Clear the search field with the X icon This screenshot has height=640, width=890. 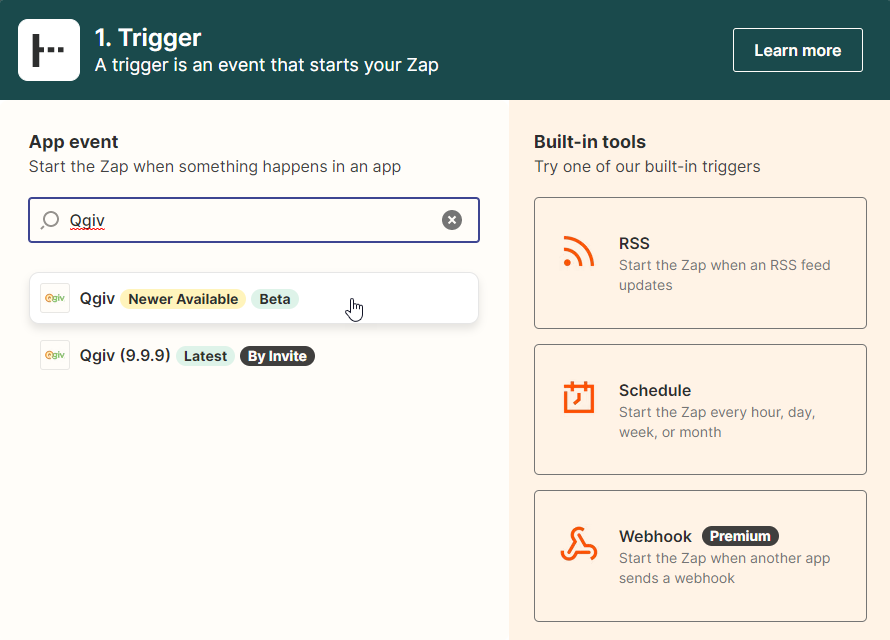(x=452, y=220)
